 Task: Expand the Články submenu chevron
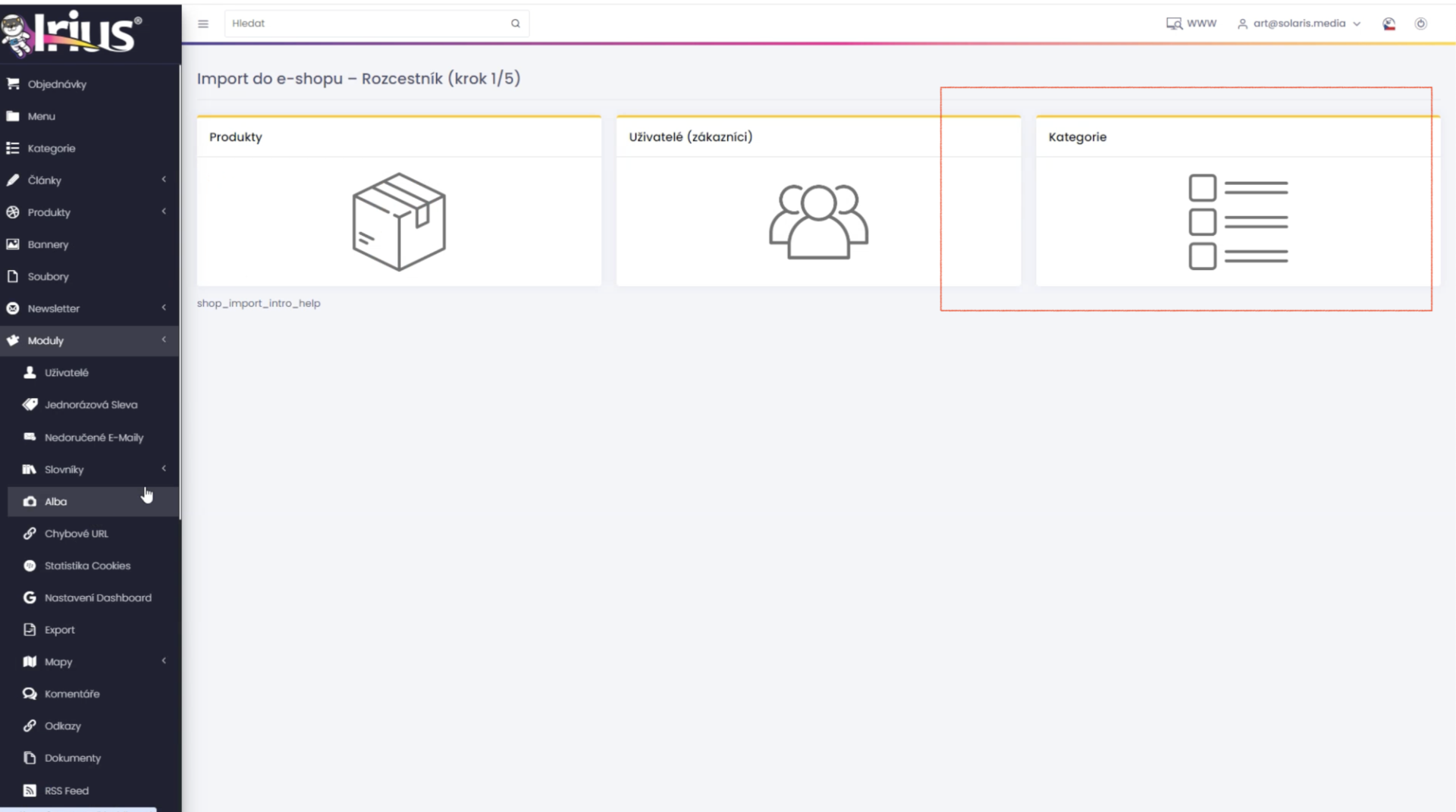164,179
